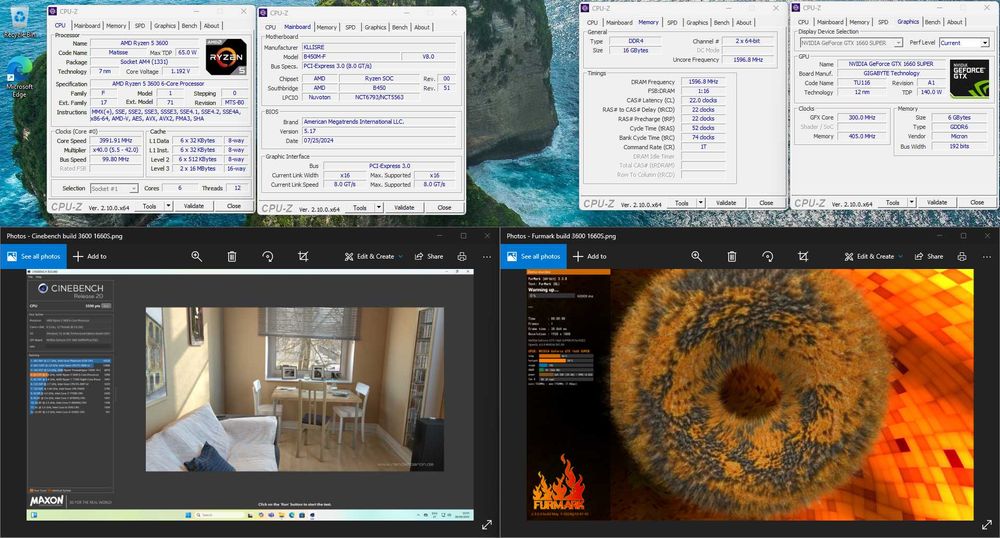The height and width of the screenshot is (538, 1000).
Task: Open the Tools dropdown arrow in the CPU-Z Memory window
Action: click(x=701, y=203)
